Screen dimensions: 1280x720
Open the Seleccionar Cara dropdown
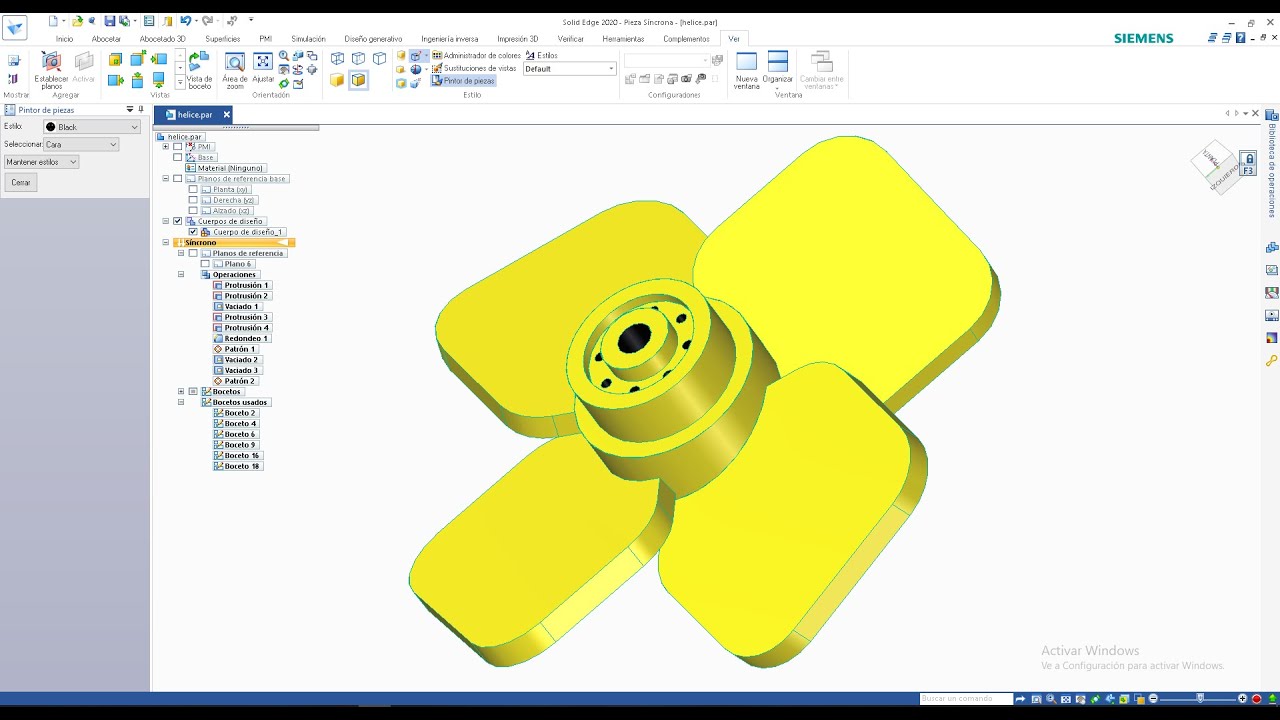coord(80,144)
